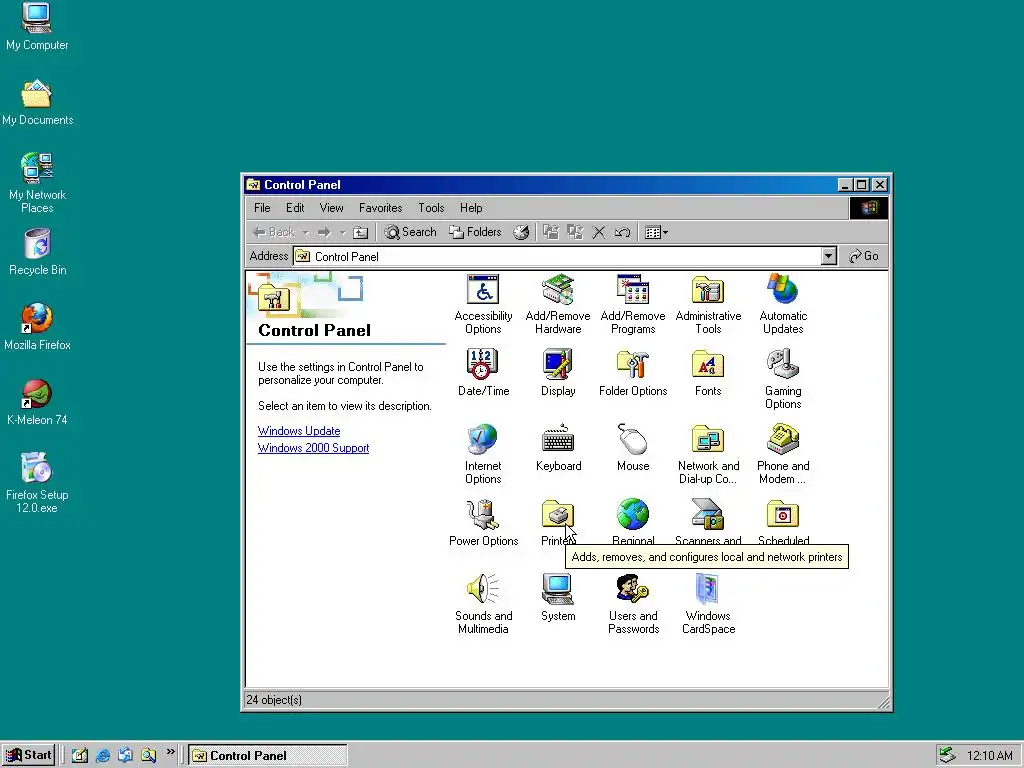Expand Quick Launch overflow chevron
The width and height of the screenshot is (1024, 768).
click(x=170, y=752)
